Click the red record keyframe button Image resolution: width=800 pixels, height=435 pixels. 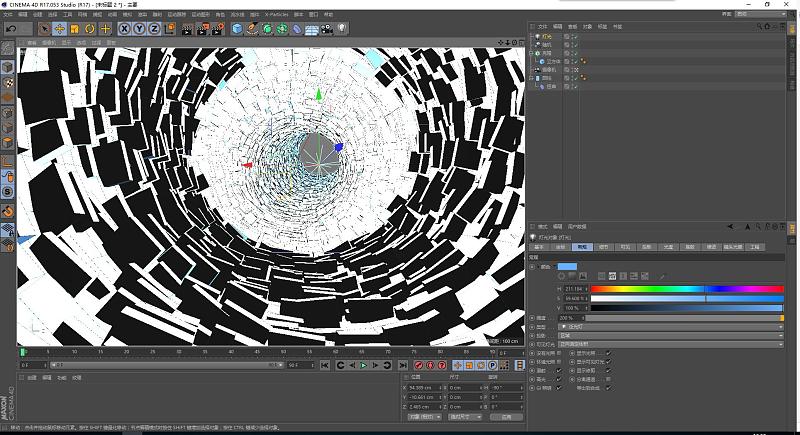[418, 365]
